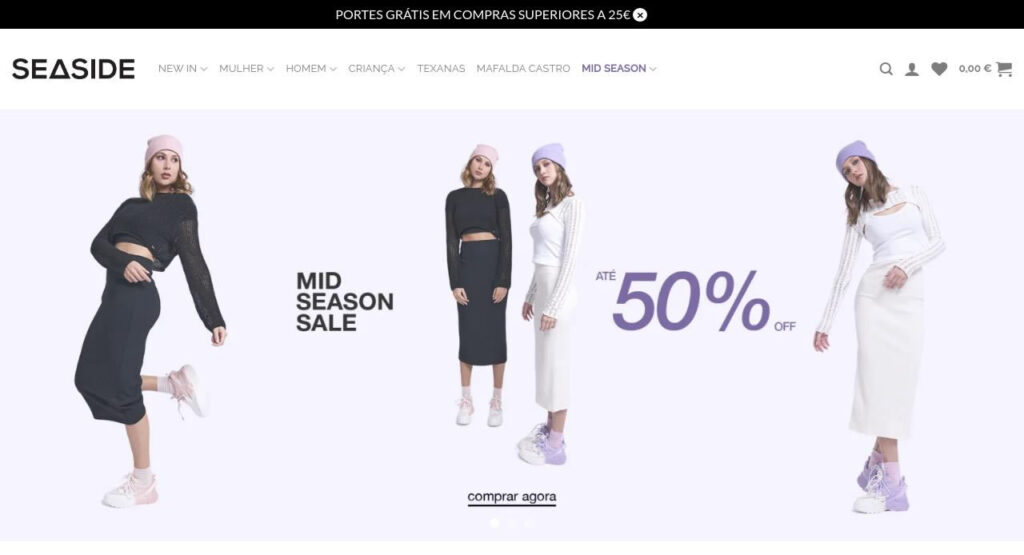Expand the Homem menu dropdown
This screenshot has width=1024, height=555.
pyautogui.click(x=311, y=69)
